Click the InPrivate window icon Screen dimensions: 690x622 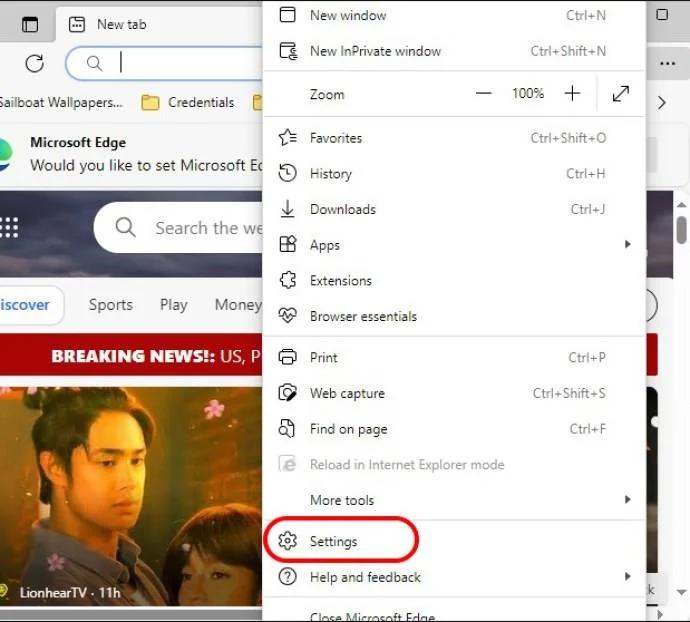click(x=288, y=51)
